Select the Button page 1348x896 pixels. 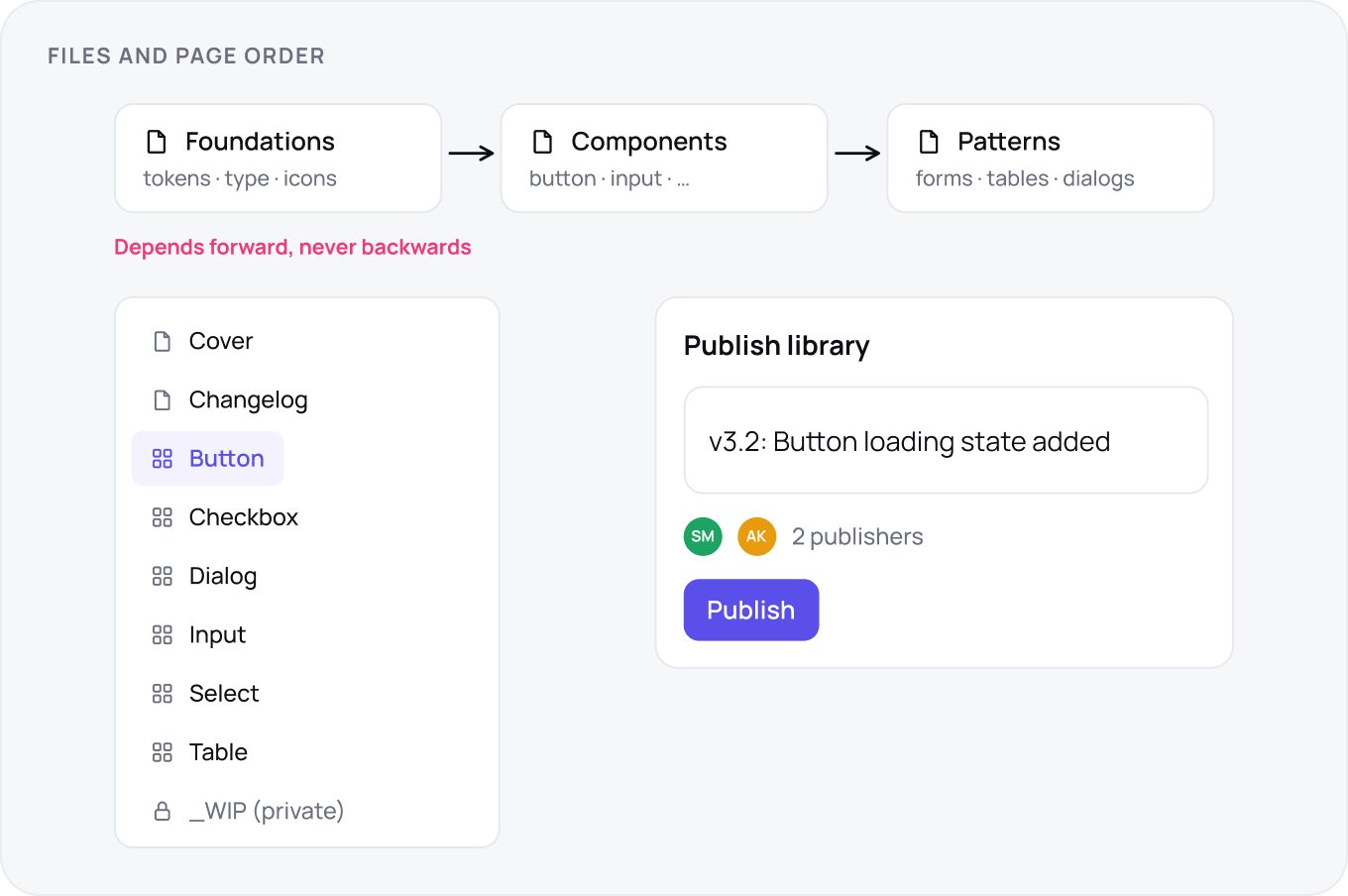[x=208, y=459]
